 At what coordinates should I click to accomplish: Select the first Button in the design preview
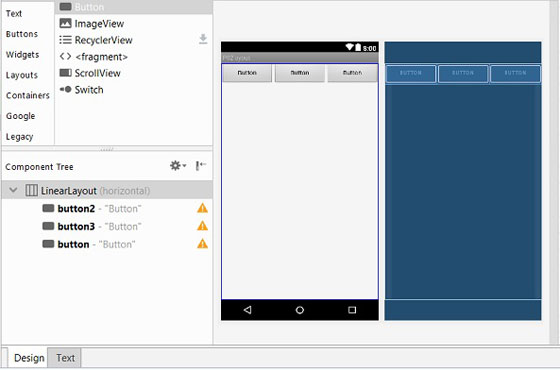tap(247, 73)
